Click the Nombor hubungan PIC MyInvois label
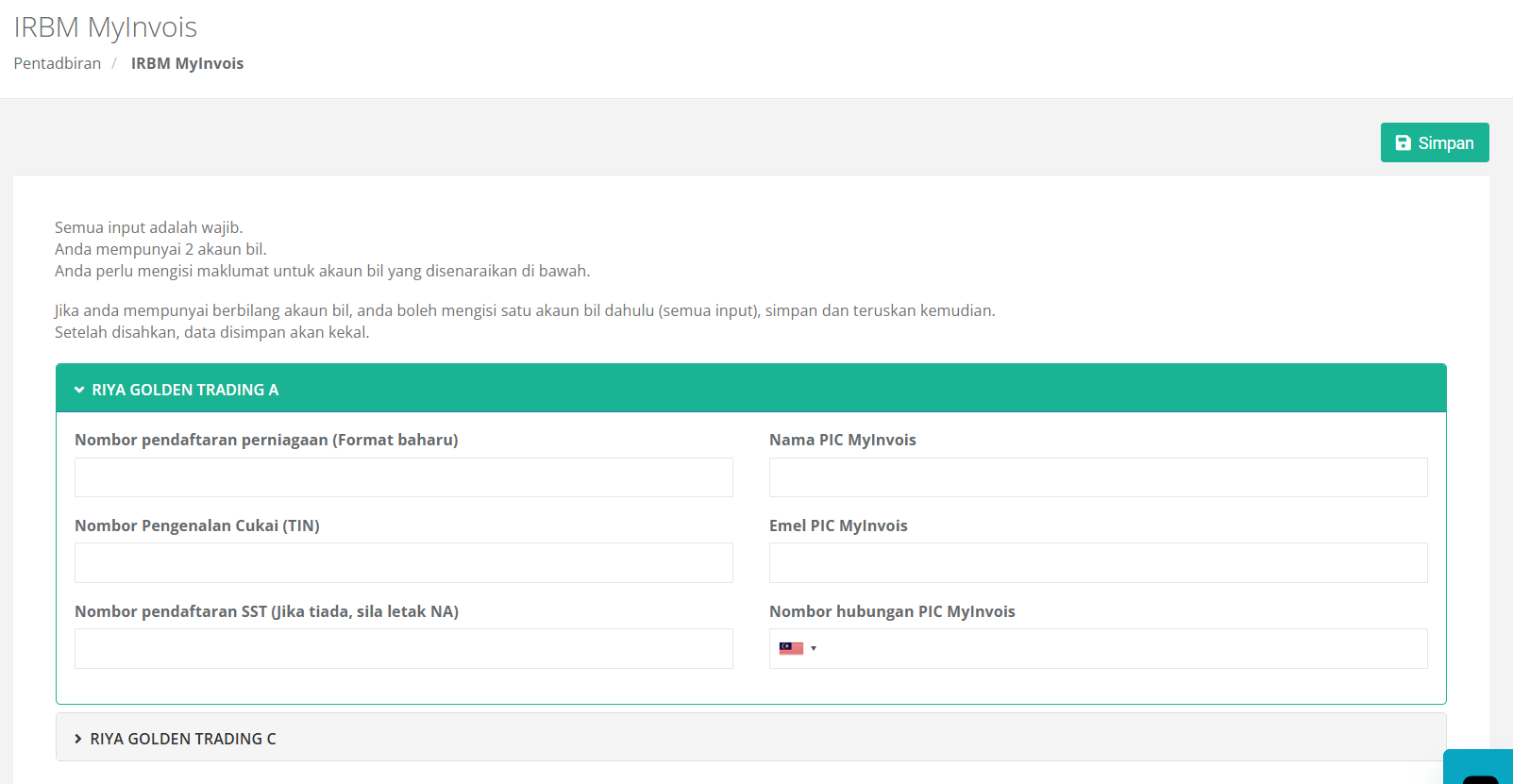 pyautogui.click(x=892, y=611)
